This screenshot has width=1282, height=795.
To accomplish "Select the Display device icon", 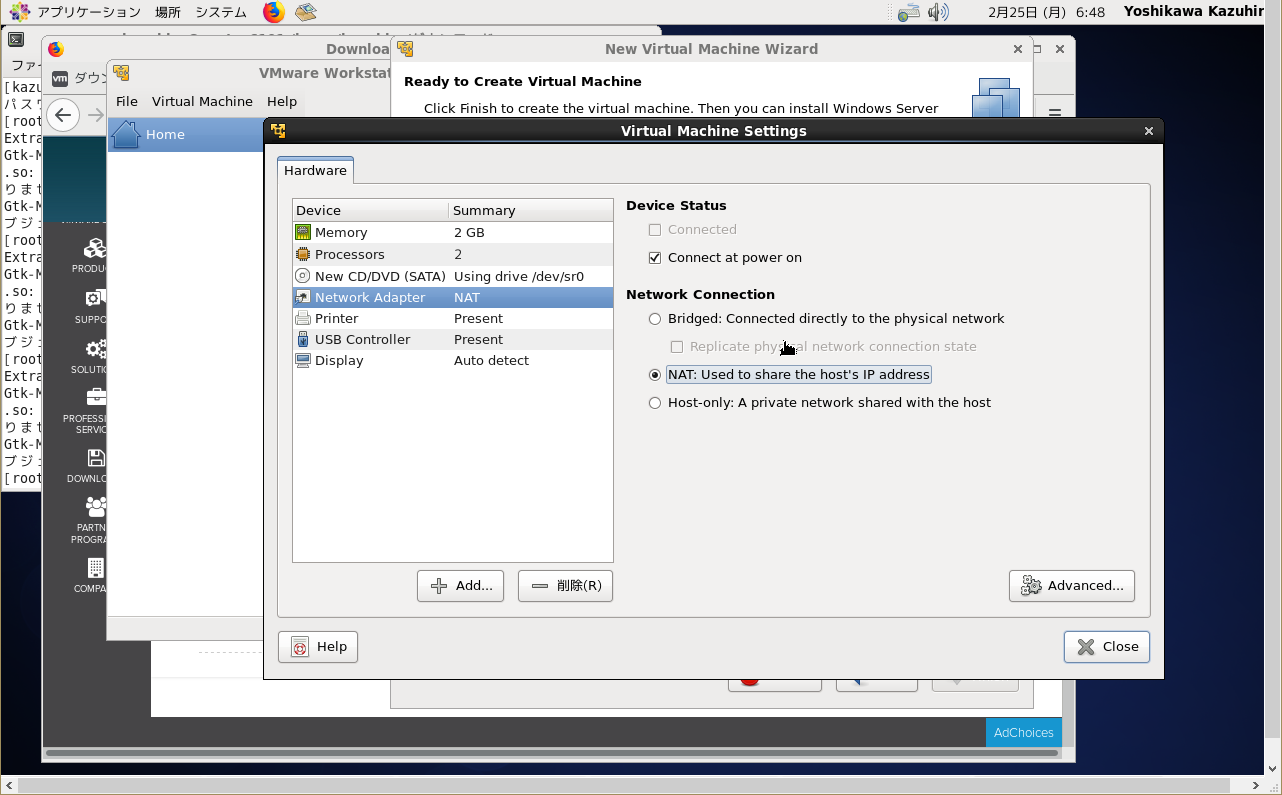I will pos(303,360).
